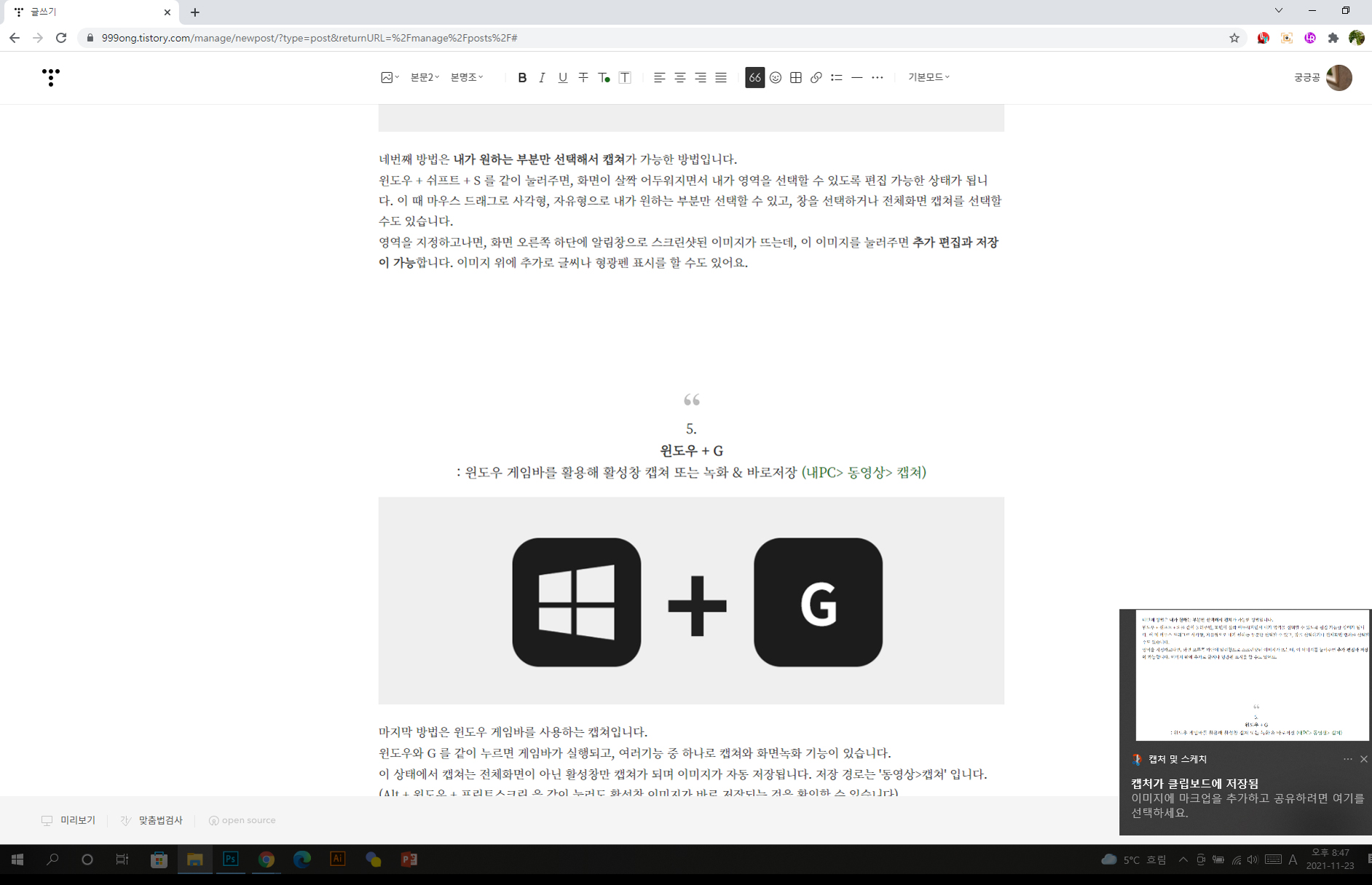Run 맞춤법검사 spell check

[x=151, y=820]
